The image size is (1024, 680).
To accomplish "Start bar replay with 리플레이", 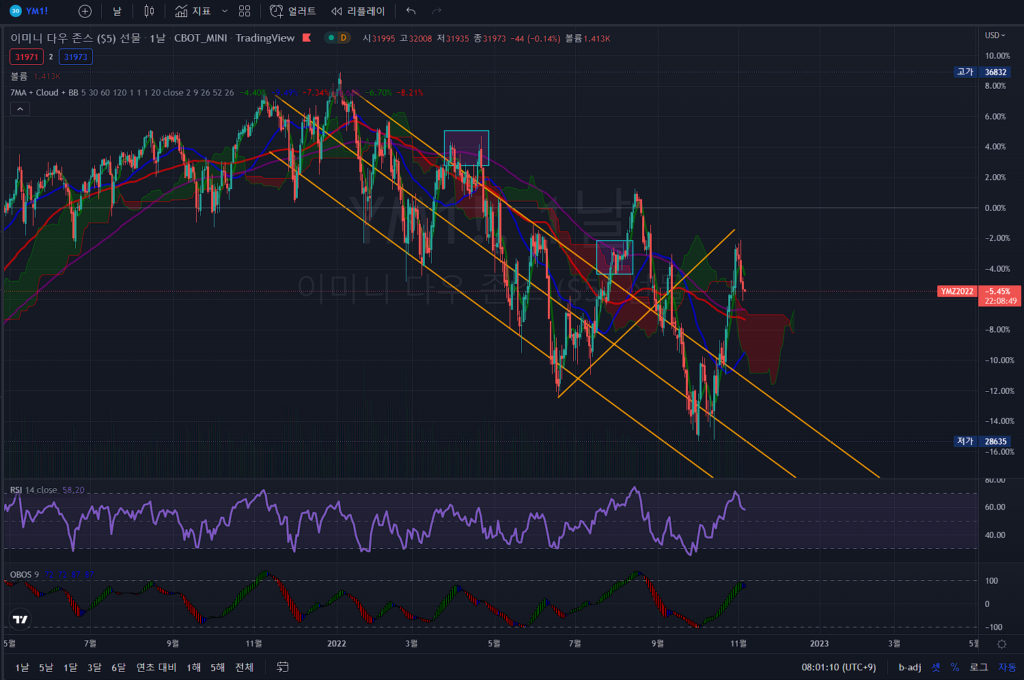I will tap(357, 11).
